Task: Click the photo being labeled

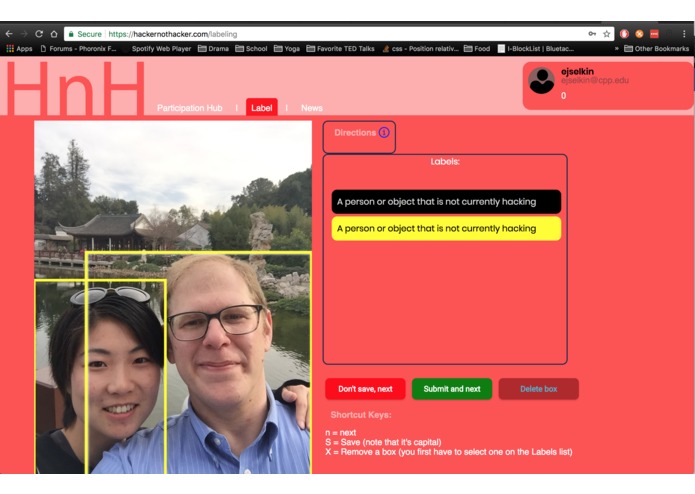Action: [173, 297]
